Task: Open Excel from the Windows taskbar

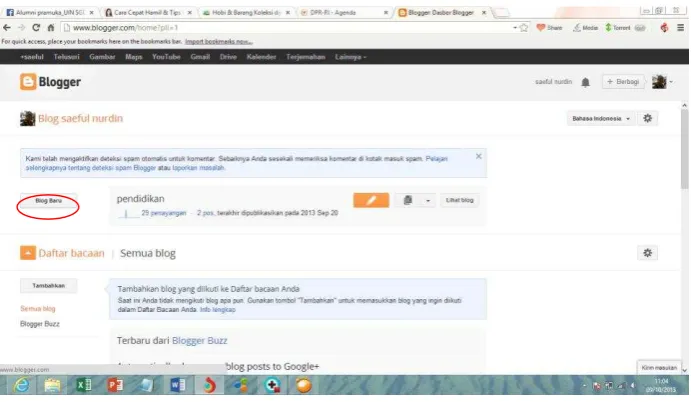Action: (x=84, y=385)
